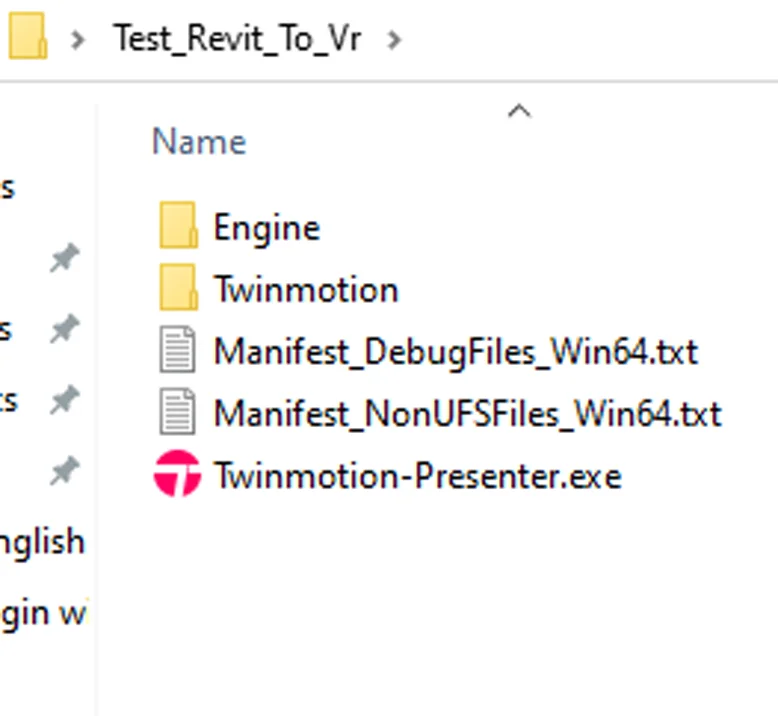Select Twinmotion-Presenter.exe file name

(x=417, y=476)
